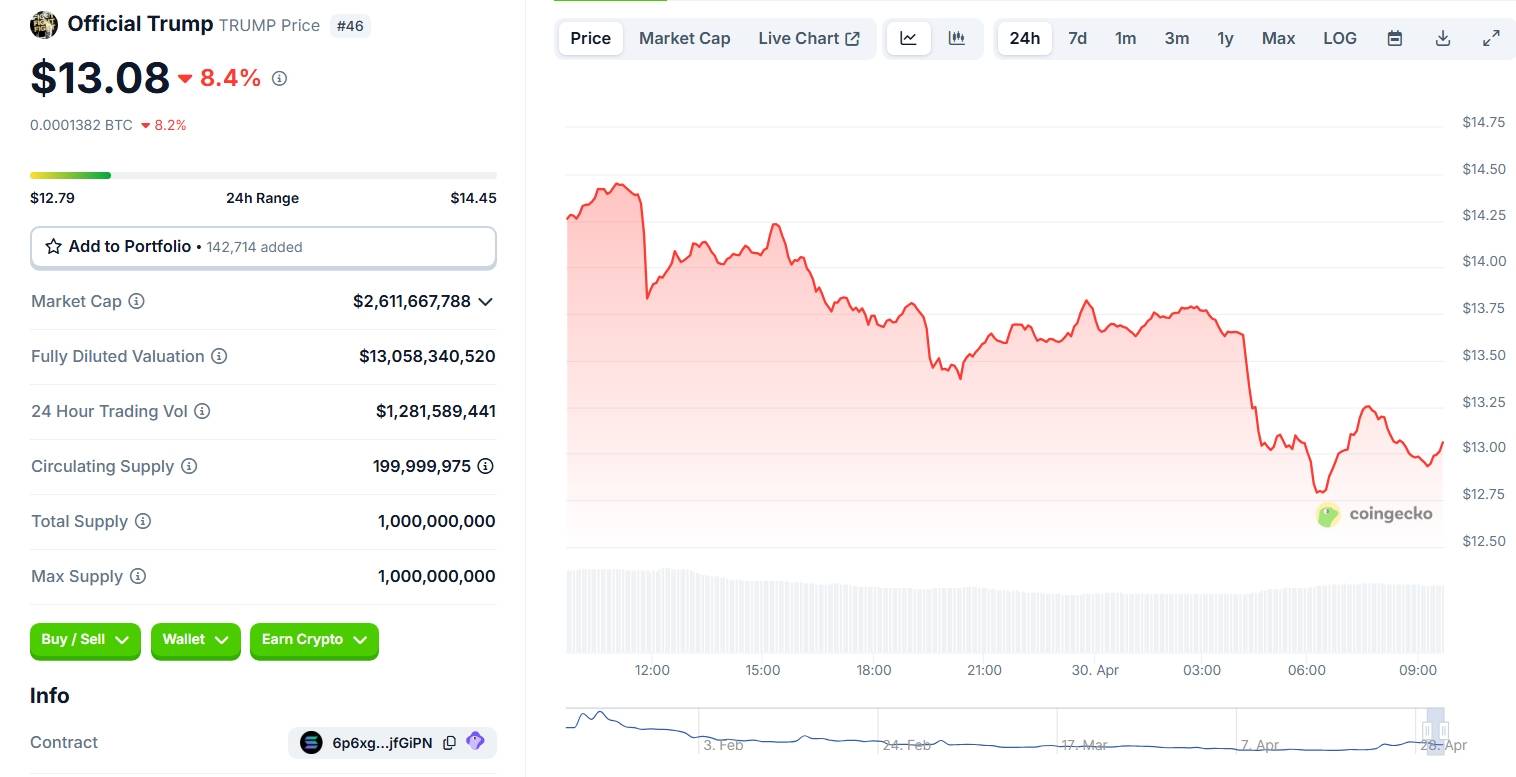This screenshot has height=777, width=1516.
Task: Open Earn Crypto dropdown
Action: pos(314,640)
